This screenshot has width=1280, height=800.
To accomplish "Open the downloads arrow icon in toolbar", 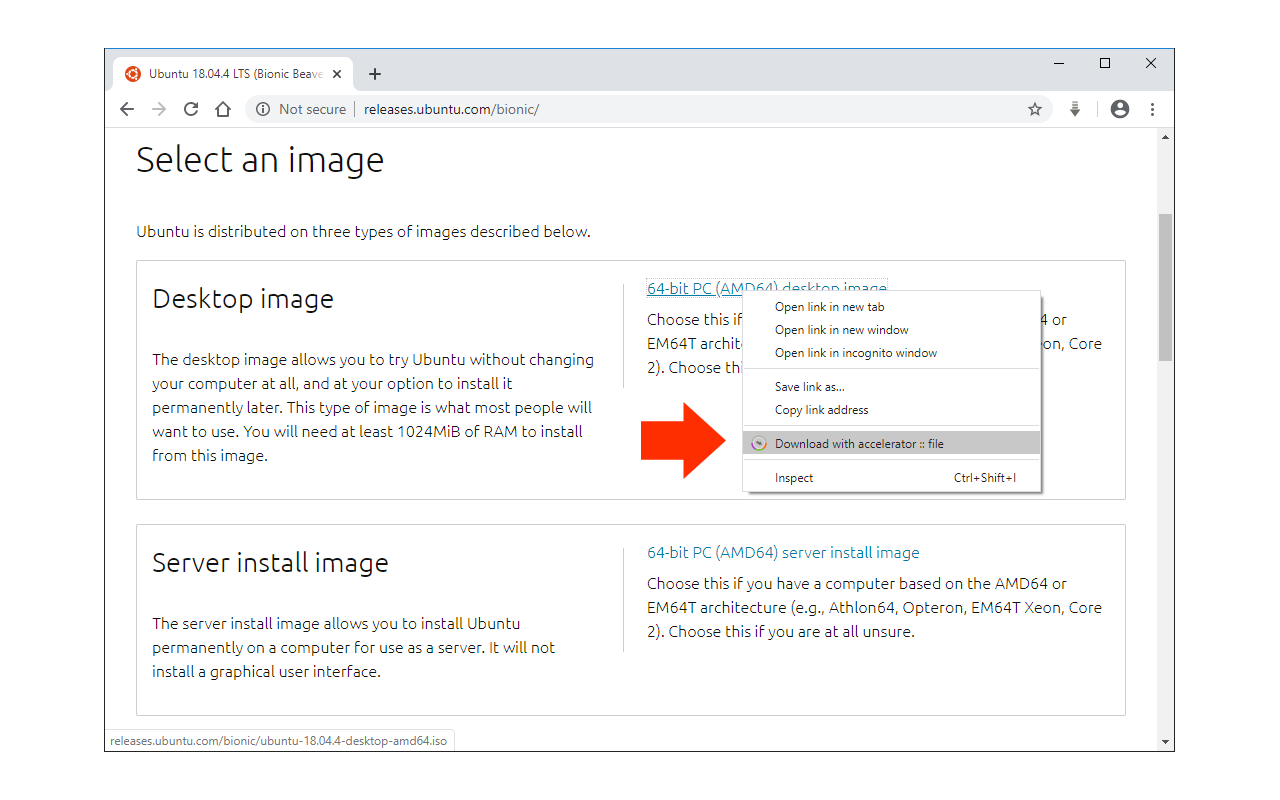I will 1074,109.
